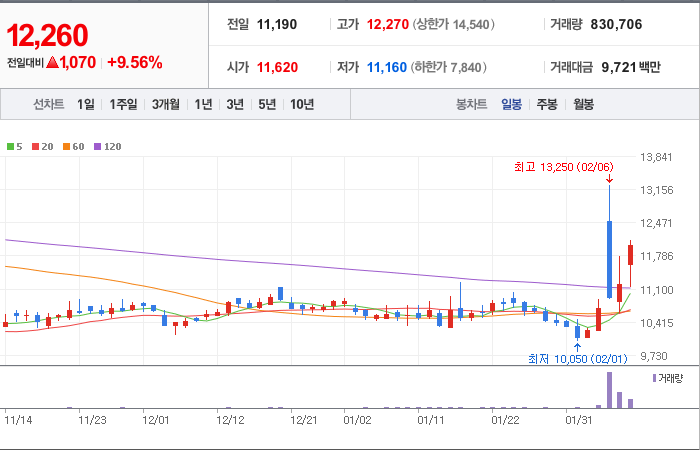This screenshot has height=450, width=700.
Task: Show the 3개월 line chart
Action: click(166, 104)
